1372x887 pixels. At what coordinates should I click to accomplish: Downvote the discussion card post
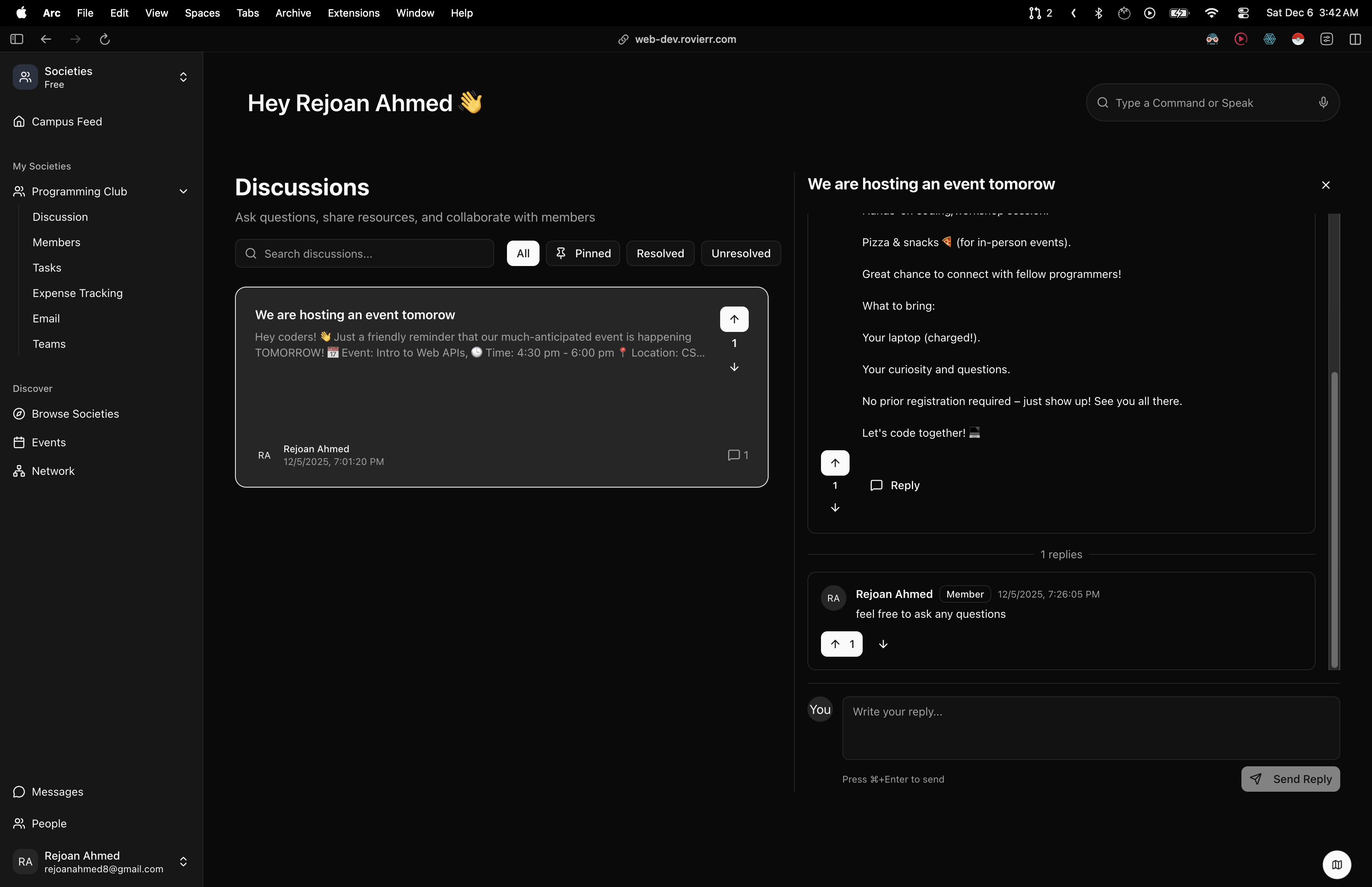[x=734, y=368]
